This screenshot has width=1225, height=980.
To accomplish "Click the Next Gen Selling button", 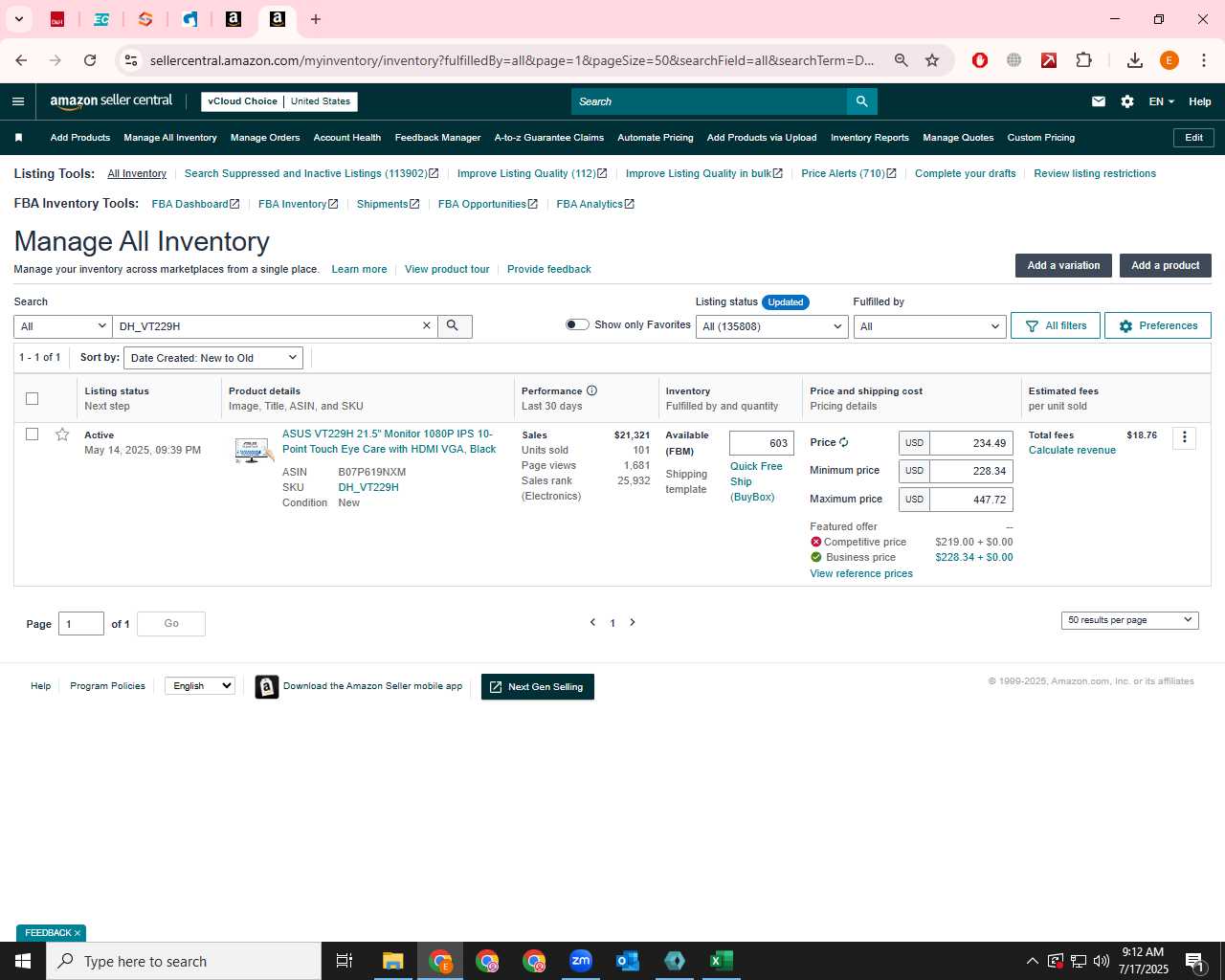I will pos(537,687).
